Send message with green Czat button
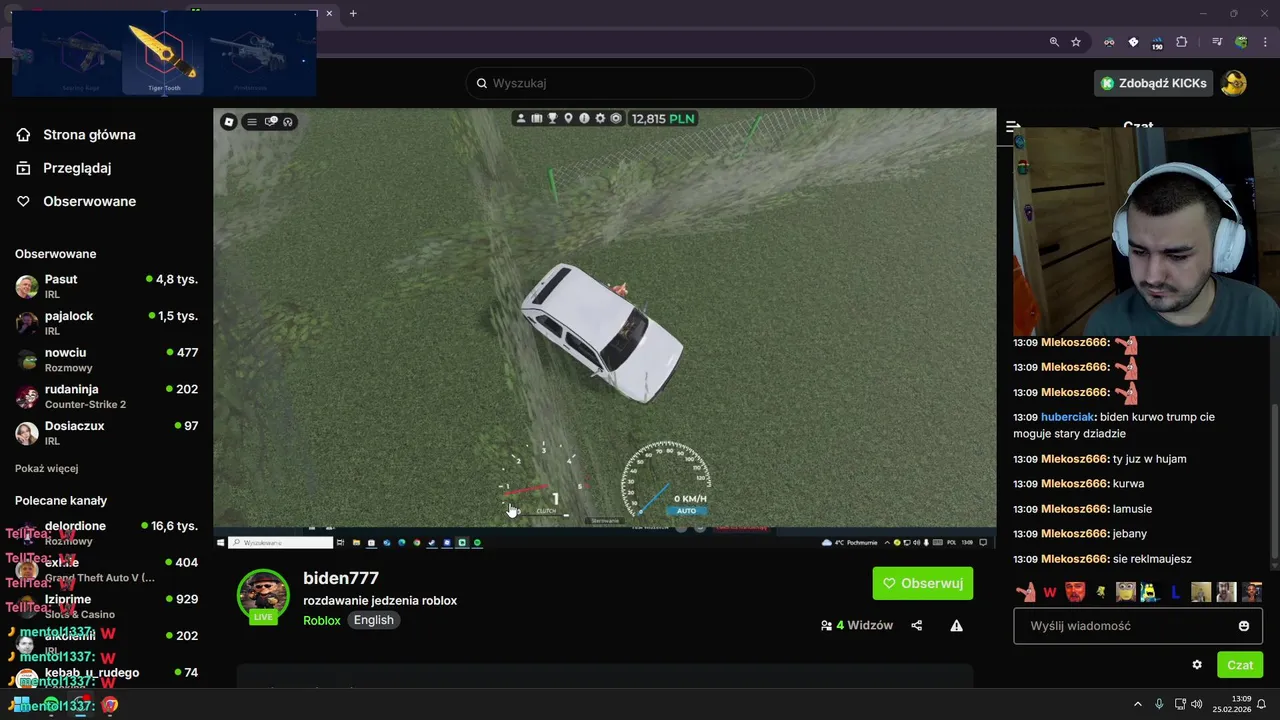 [x=1240, y=665]
